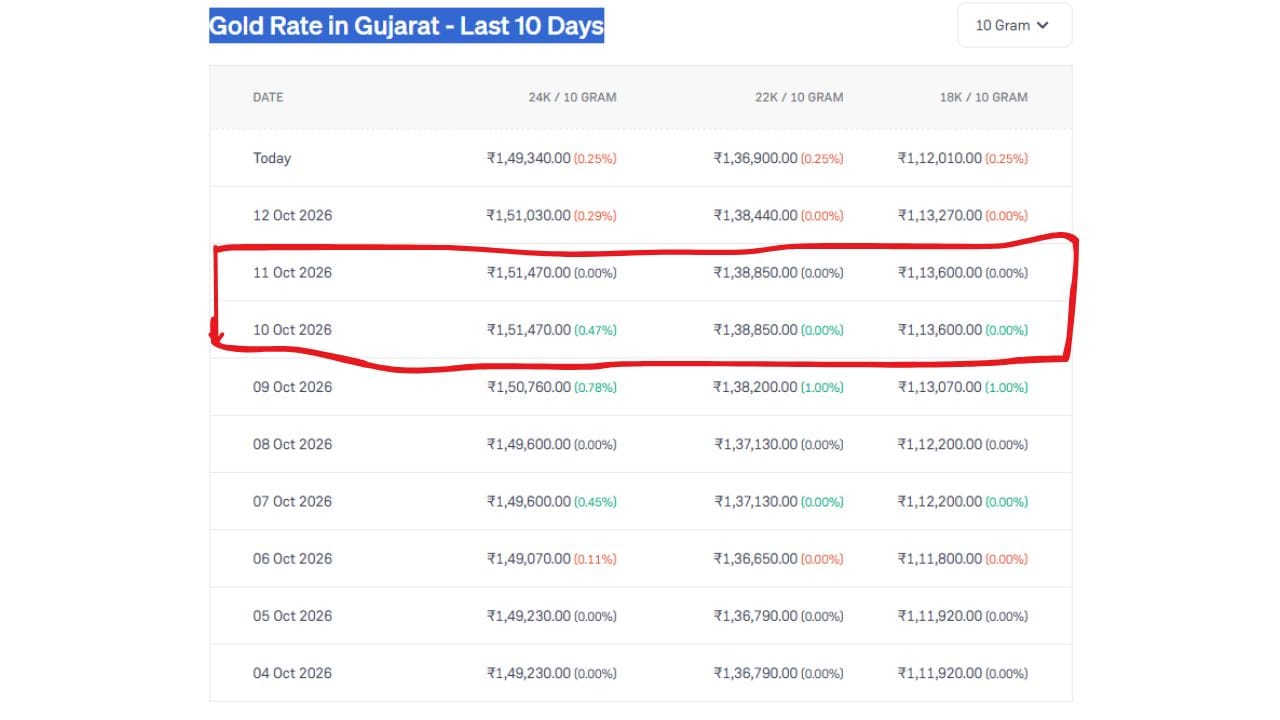The height and width of the screenshot is (720, 1280).
Task: Click the 0.78% change on 09 Oct
Action: pos(595,387)
